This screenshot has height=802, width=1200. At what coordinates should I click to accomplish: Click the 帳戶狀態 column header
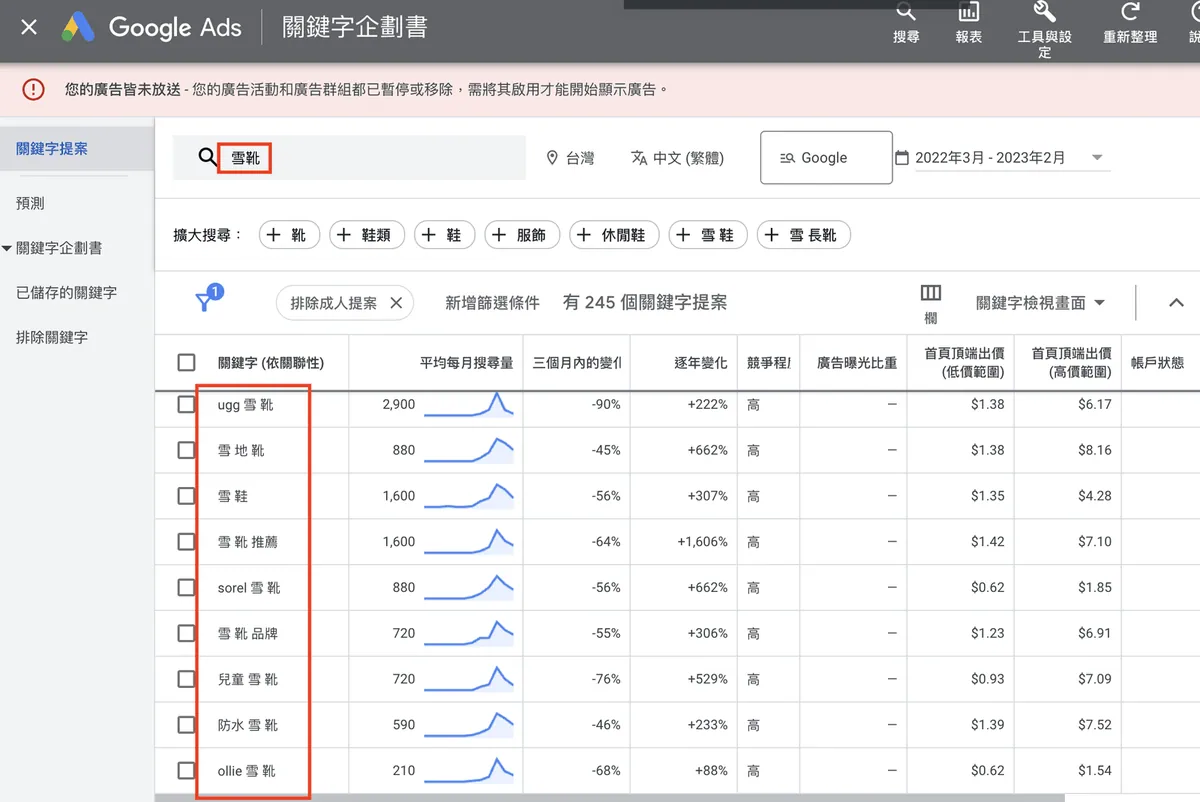[1157, 363]
